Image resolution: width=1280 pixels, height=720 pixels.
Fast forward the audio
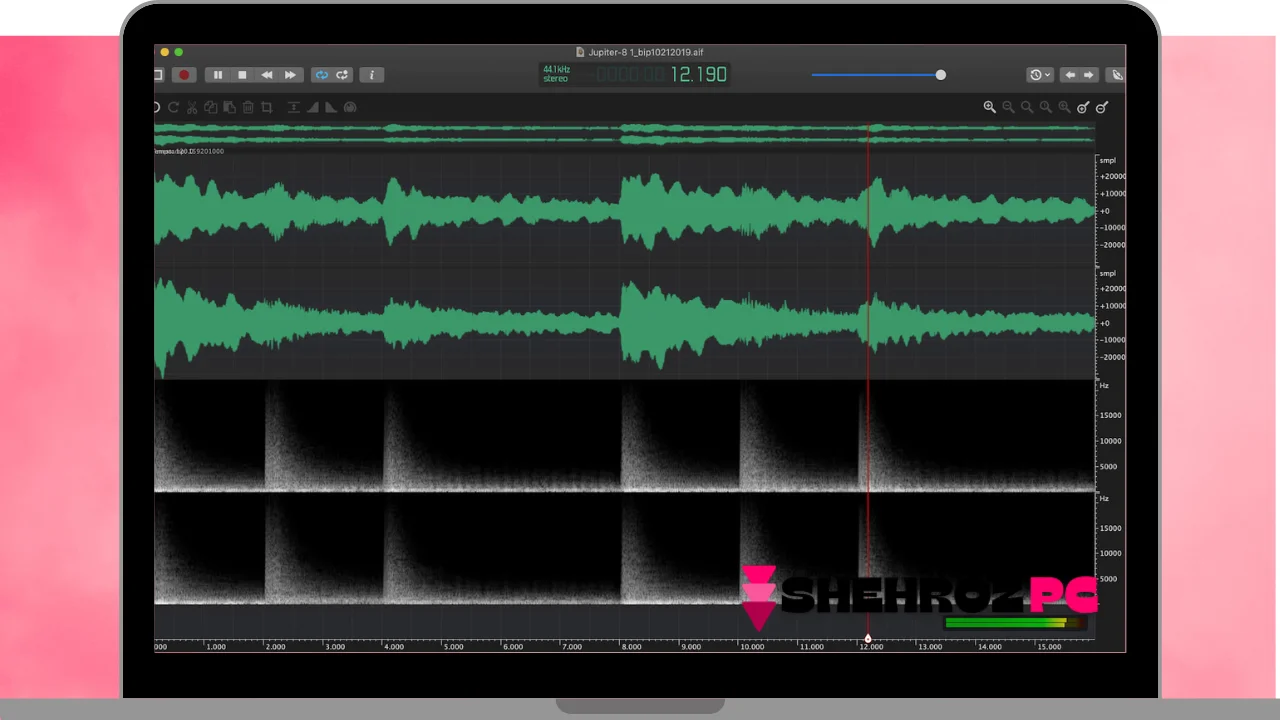pyautogui.click(x=290, y=75)
